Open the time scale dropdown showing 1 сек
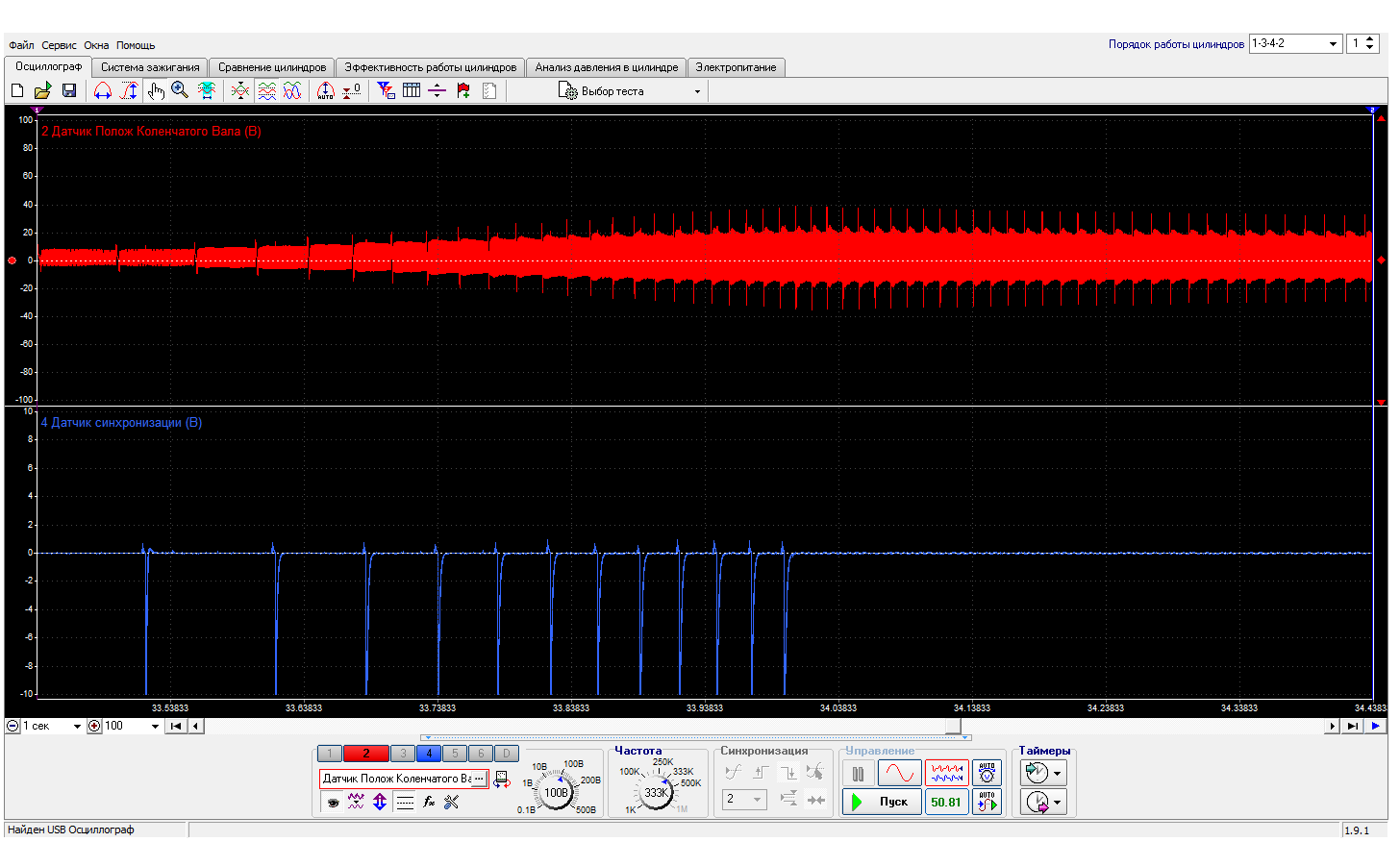This screenshot has width=1400, height=842. [x=52, y=726]
